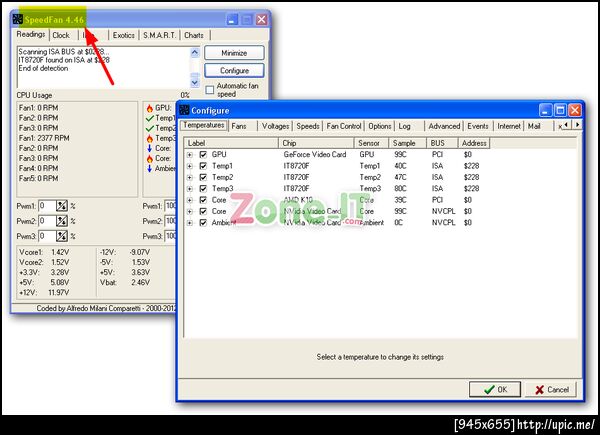
Task: Click the 'AMD K10' chip cell
Action: [298, 200]
